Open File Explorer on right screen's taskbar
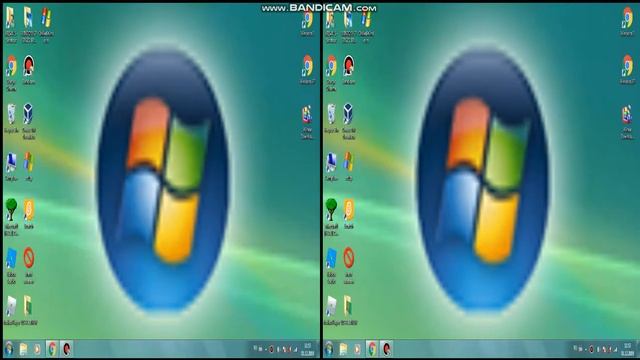640x360 pixels. (x=343, y=349)
